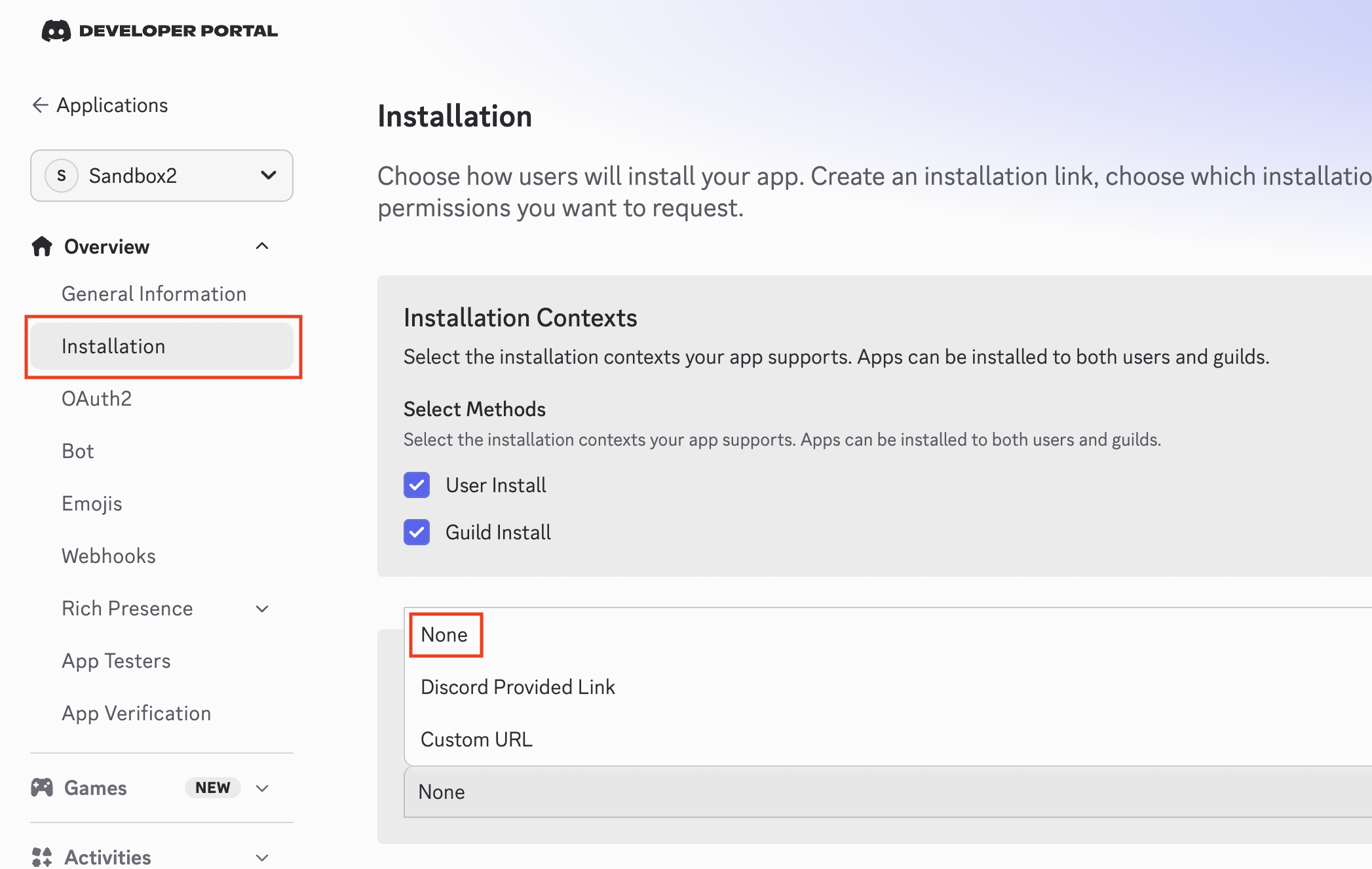Screen dimensions: 1372x869
Task: Open the Bot settings page
Action: click(x=78, y=451)
